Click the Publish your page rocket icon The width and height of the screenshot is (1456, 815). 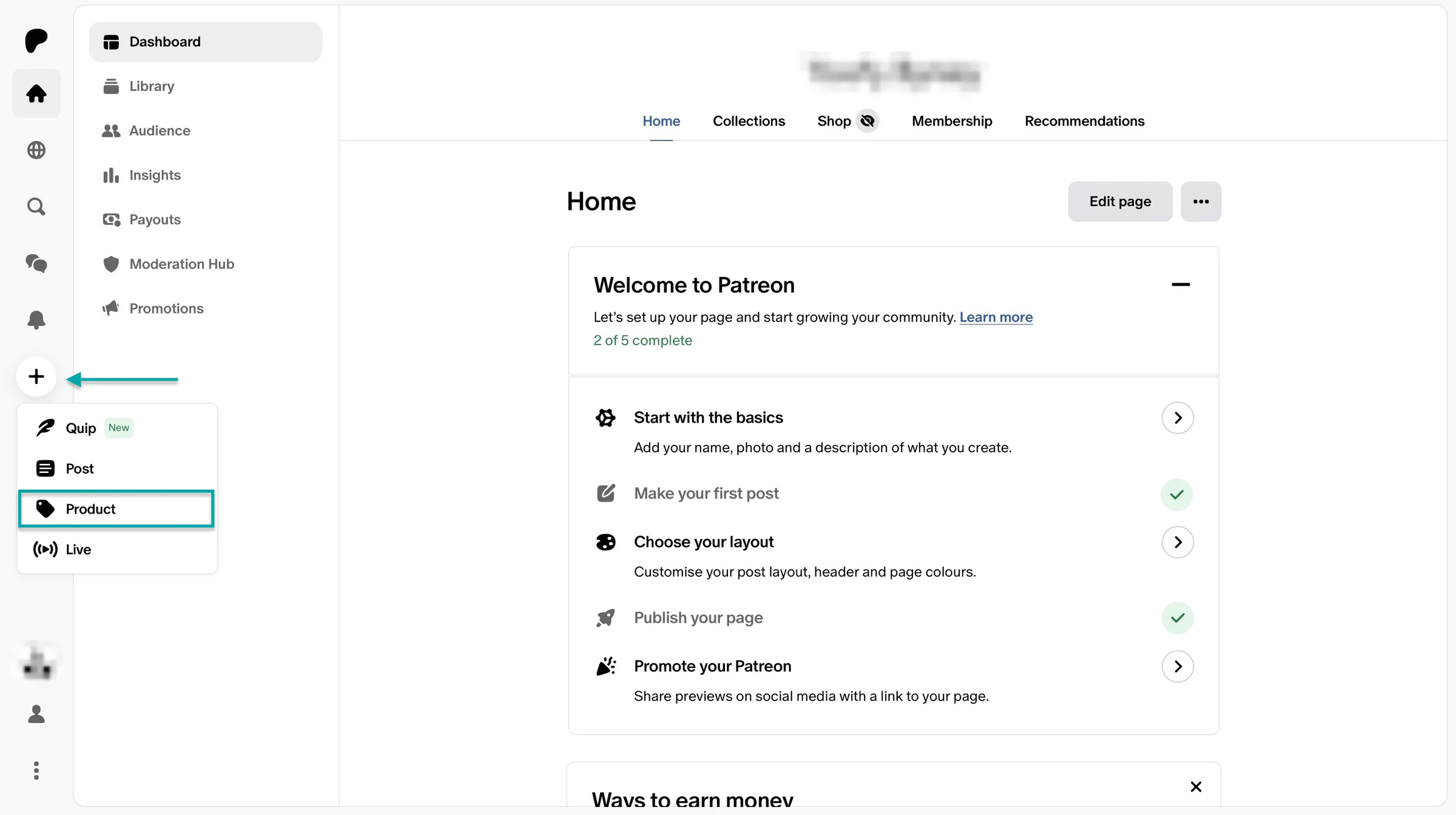pos(605,618)
